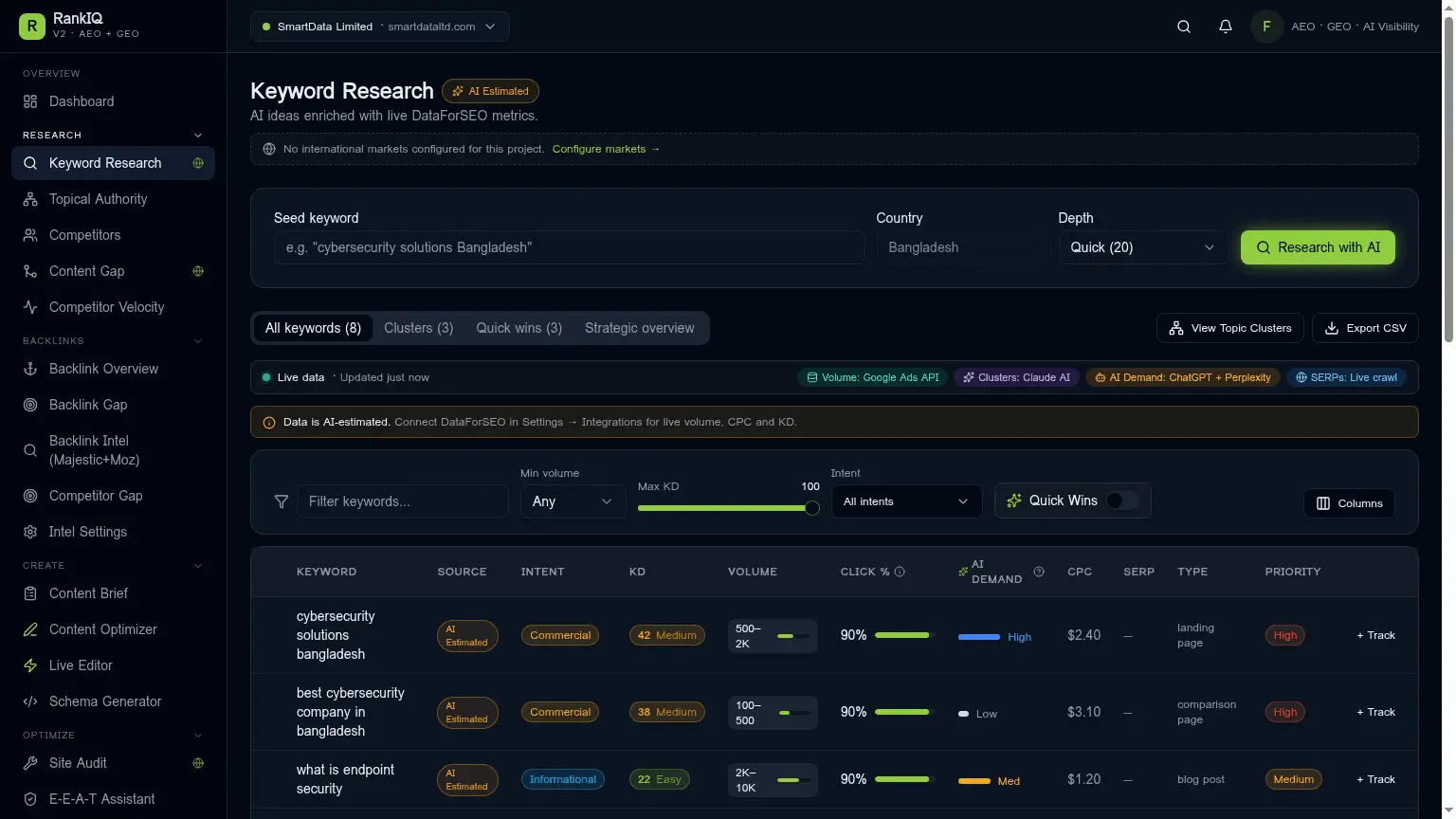Open the Min volume Any dropdown

[x=573, y=501]
